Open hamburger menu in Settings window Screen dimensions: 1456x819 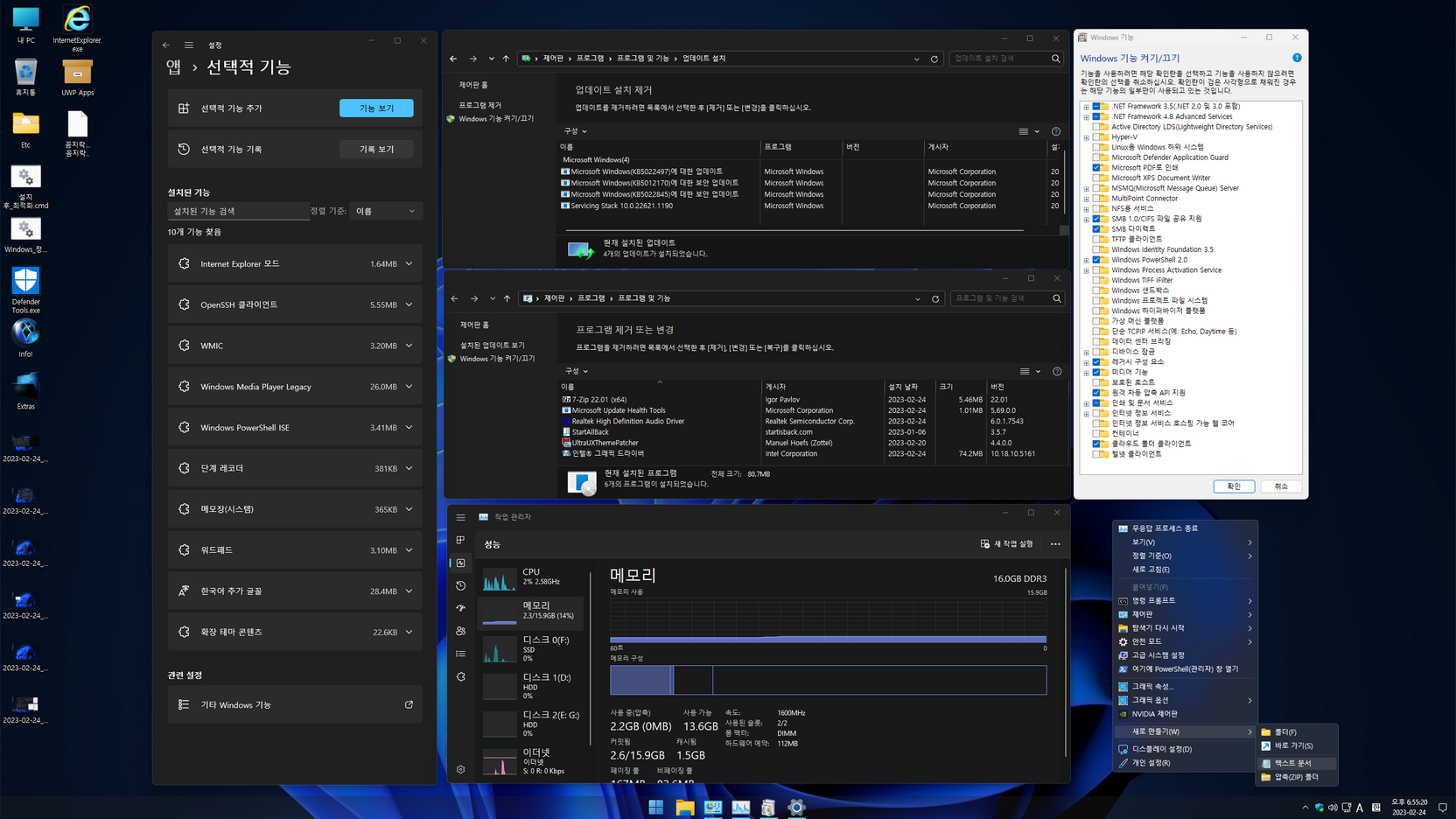189,45
